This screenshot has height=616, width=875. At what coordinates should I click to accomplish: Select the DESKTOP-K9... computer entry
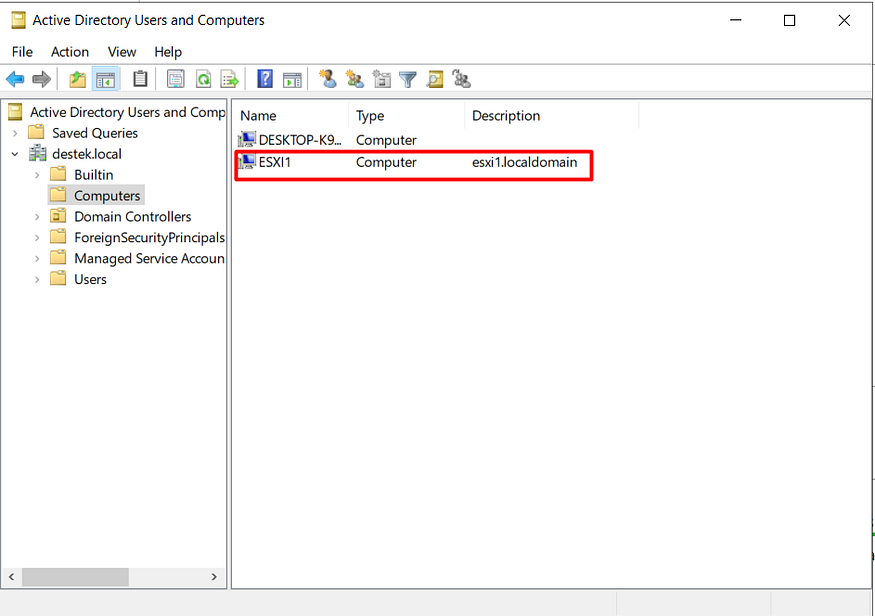[300, 139]
